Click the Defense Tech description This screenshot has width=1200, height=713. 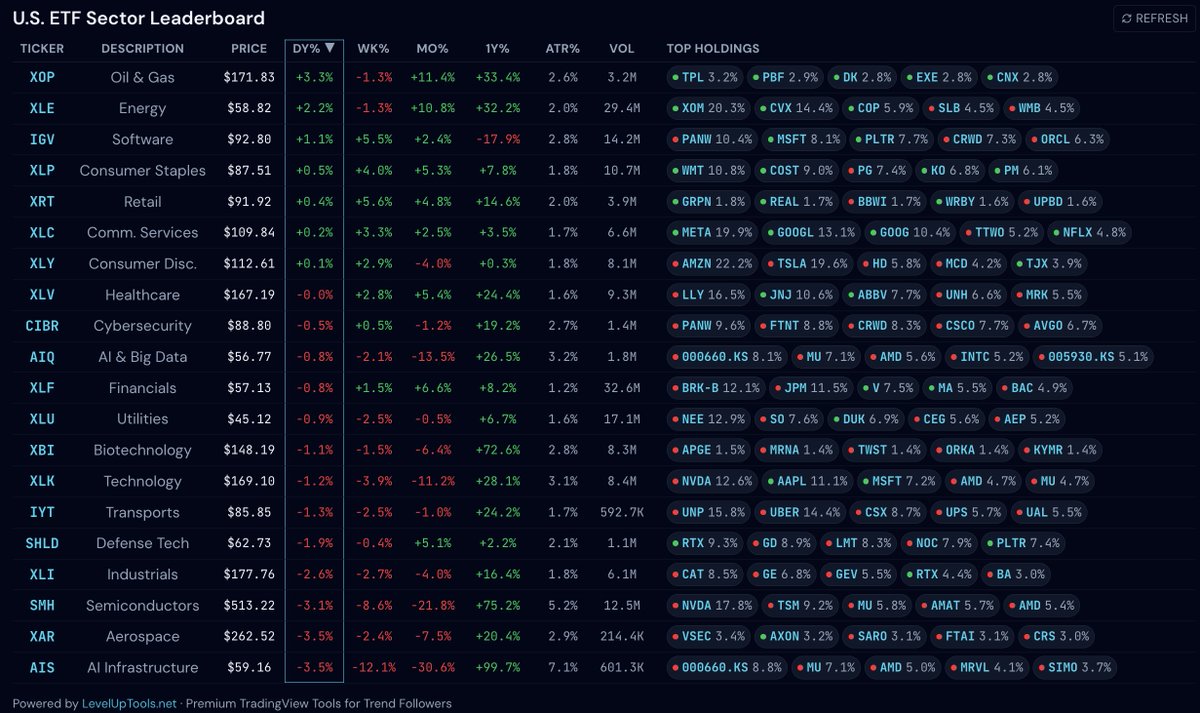pos(142,543)
